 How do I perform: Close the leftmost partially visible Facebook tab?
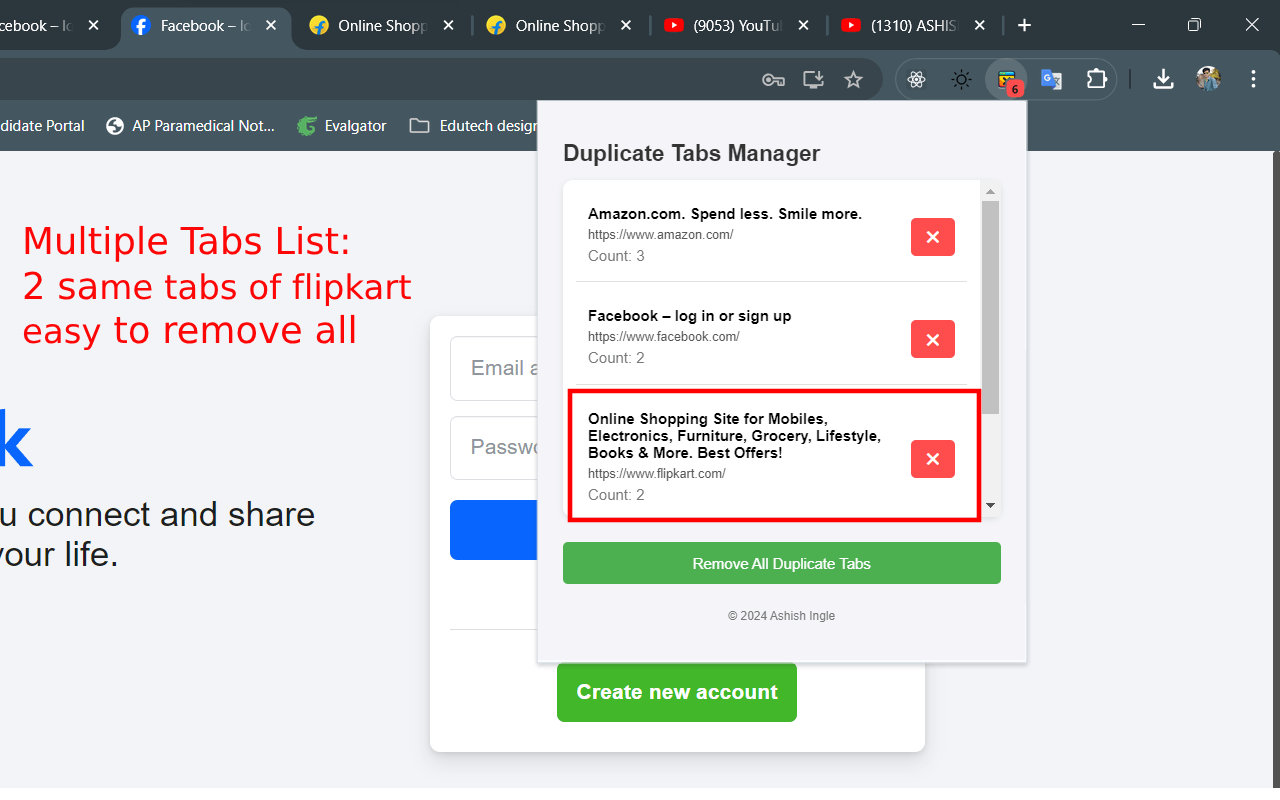(93, 25)
